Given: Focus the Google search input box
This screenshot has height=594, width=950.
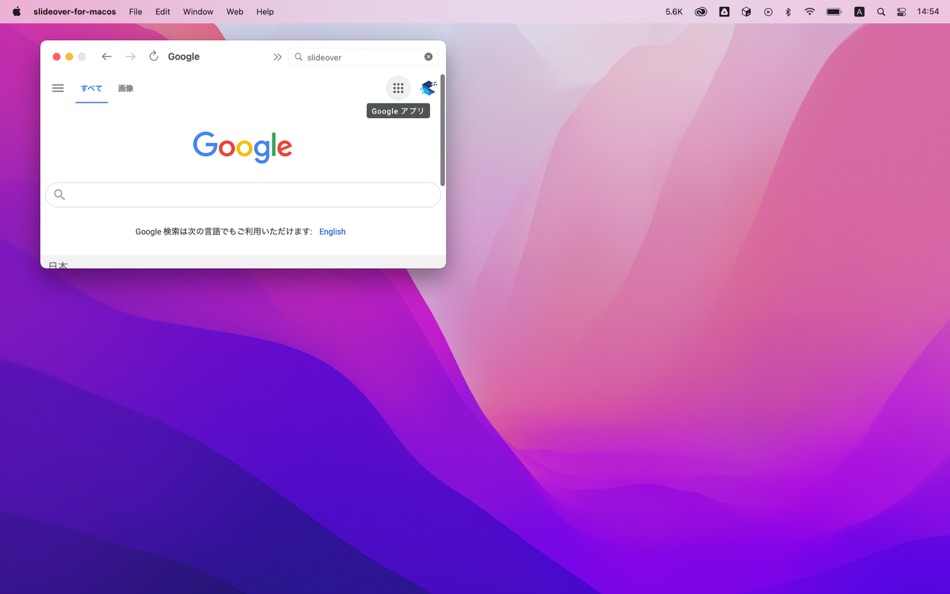Looking at the screenshot, I should tap(243, 195).
